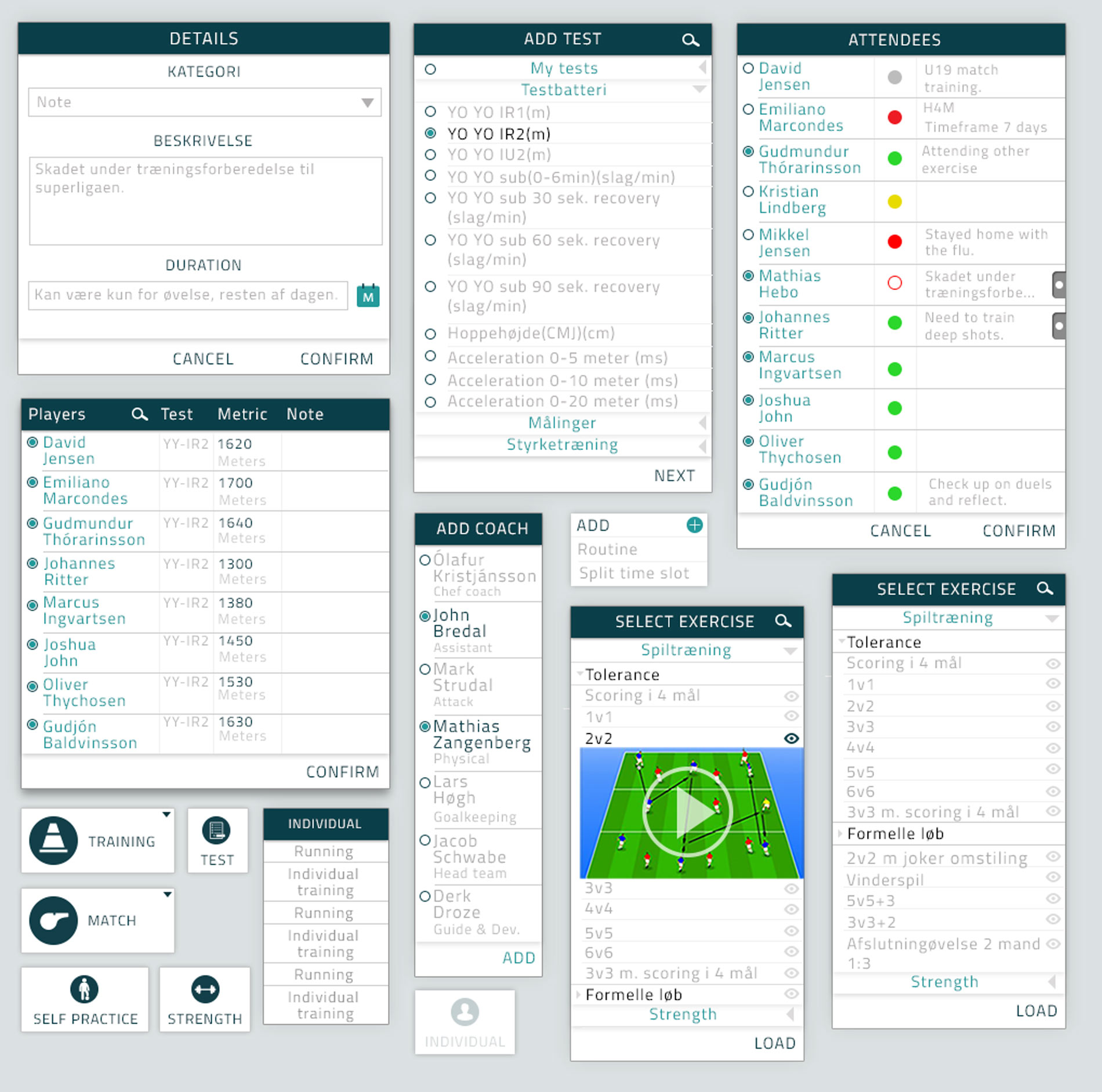Select Kristian Lindberg in Attendees list

(x=748, y=191)
